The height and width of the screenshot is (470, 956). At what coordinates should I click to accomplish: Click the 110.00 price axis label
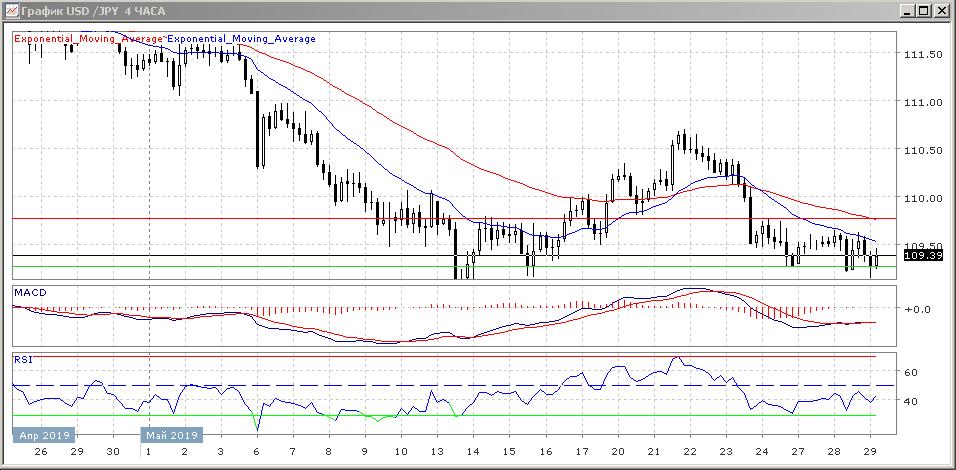point(924,198)
